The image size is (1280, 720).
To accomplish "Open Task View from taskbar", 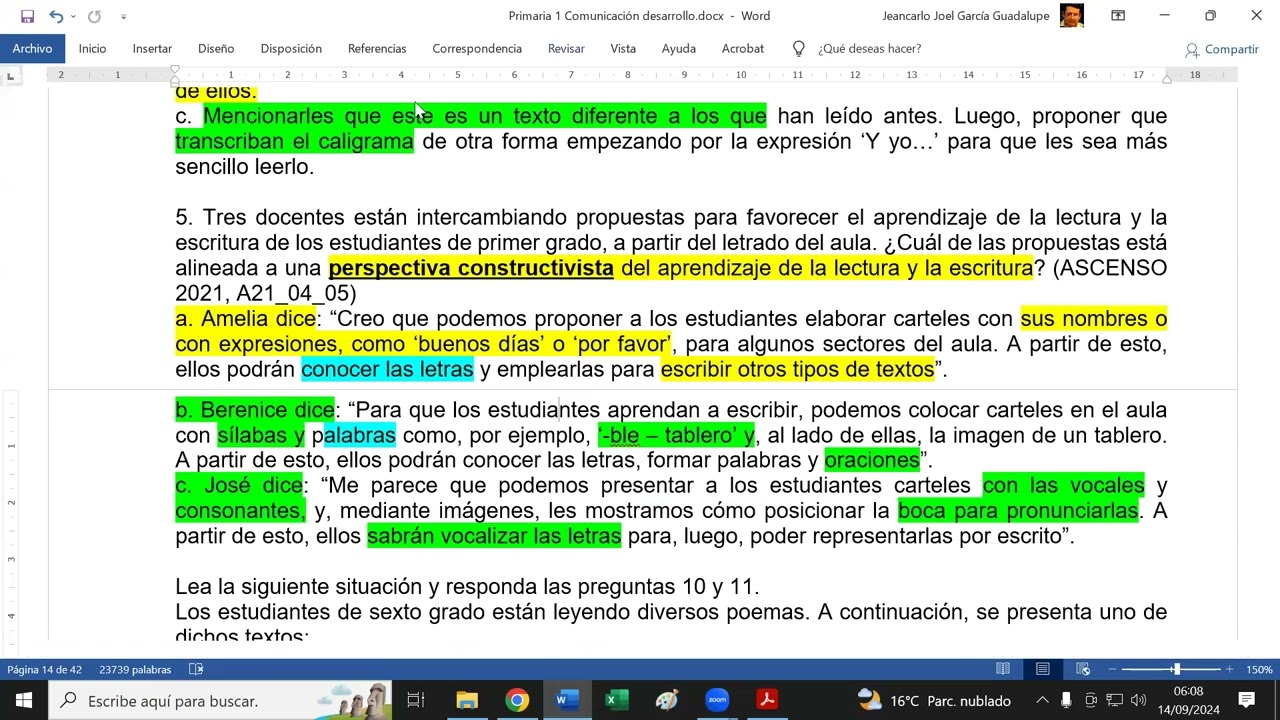I will coord(416,700).
